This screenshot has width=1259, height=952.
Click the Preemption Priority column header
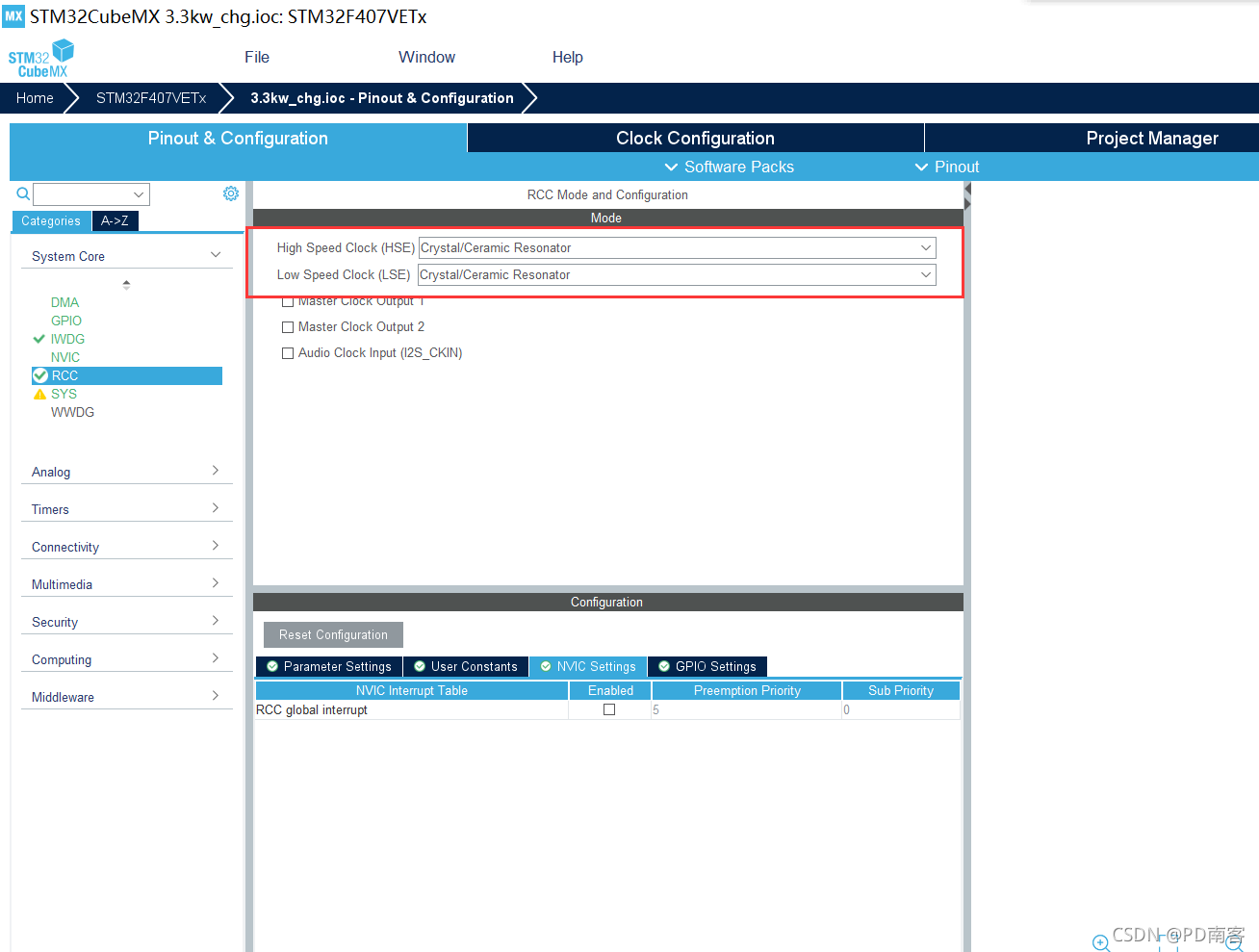[x=747, y=690]
